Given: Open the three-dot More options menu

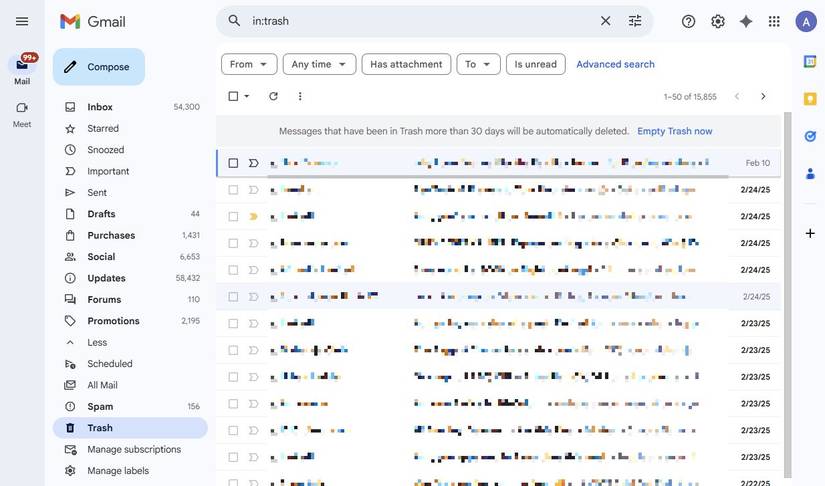Looking at the screenshot, I should 300,96.
